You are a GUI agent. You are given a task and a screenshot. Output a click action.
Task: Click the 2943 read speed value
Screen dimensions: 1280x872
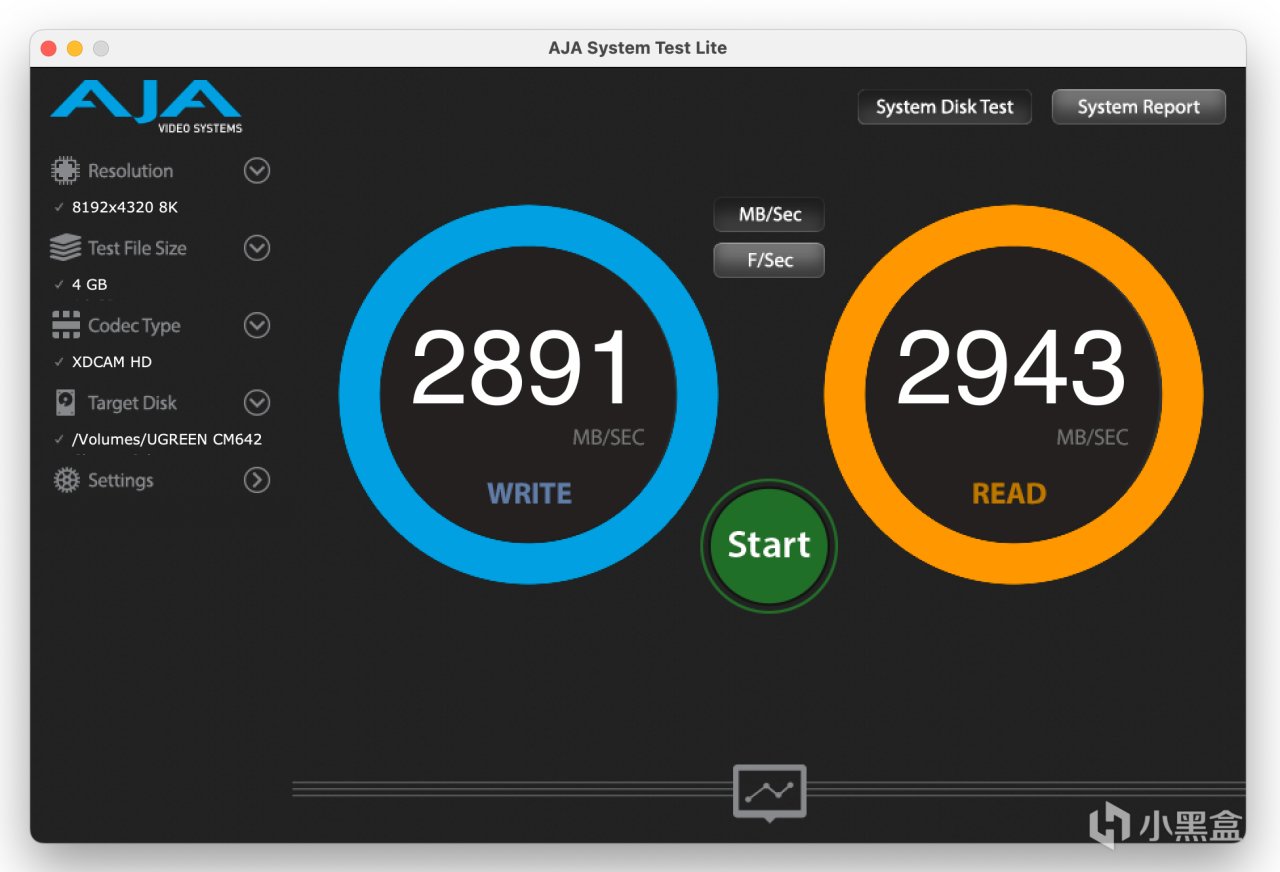[1011, 368]
